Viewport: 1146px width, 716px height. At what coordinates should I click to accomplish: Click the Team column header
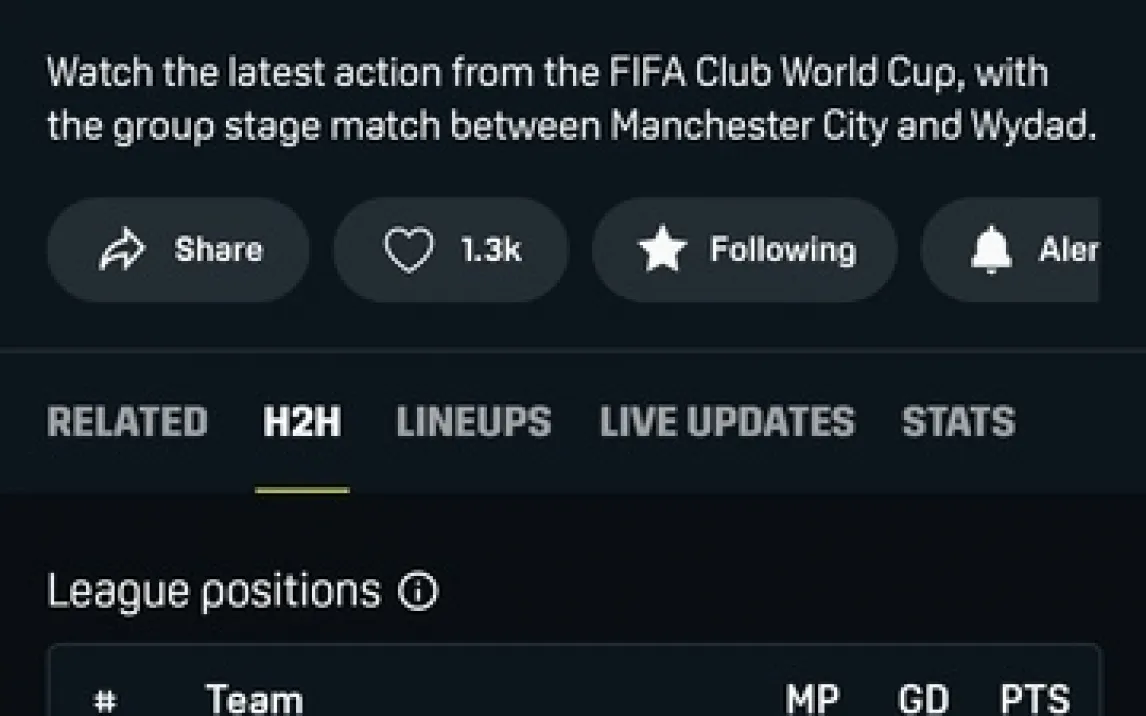(x=254, y=699)
